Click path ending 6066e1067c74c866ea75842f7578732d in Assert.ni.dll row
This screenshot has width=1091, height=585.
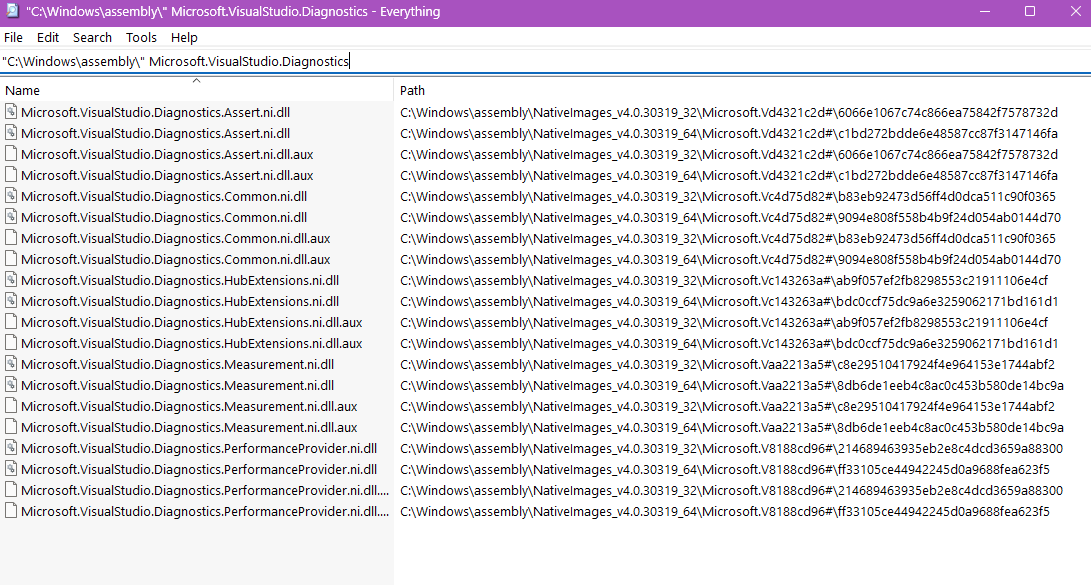[x=728, y=112]
